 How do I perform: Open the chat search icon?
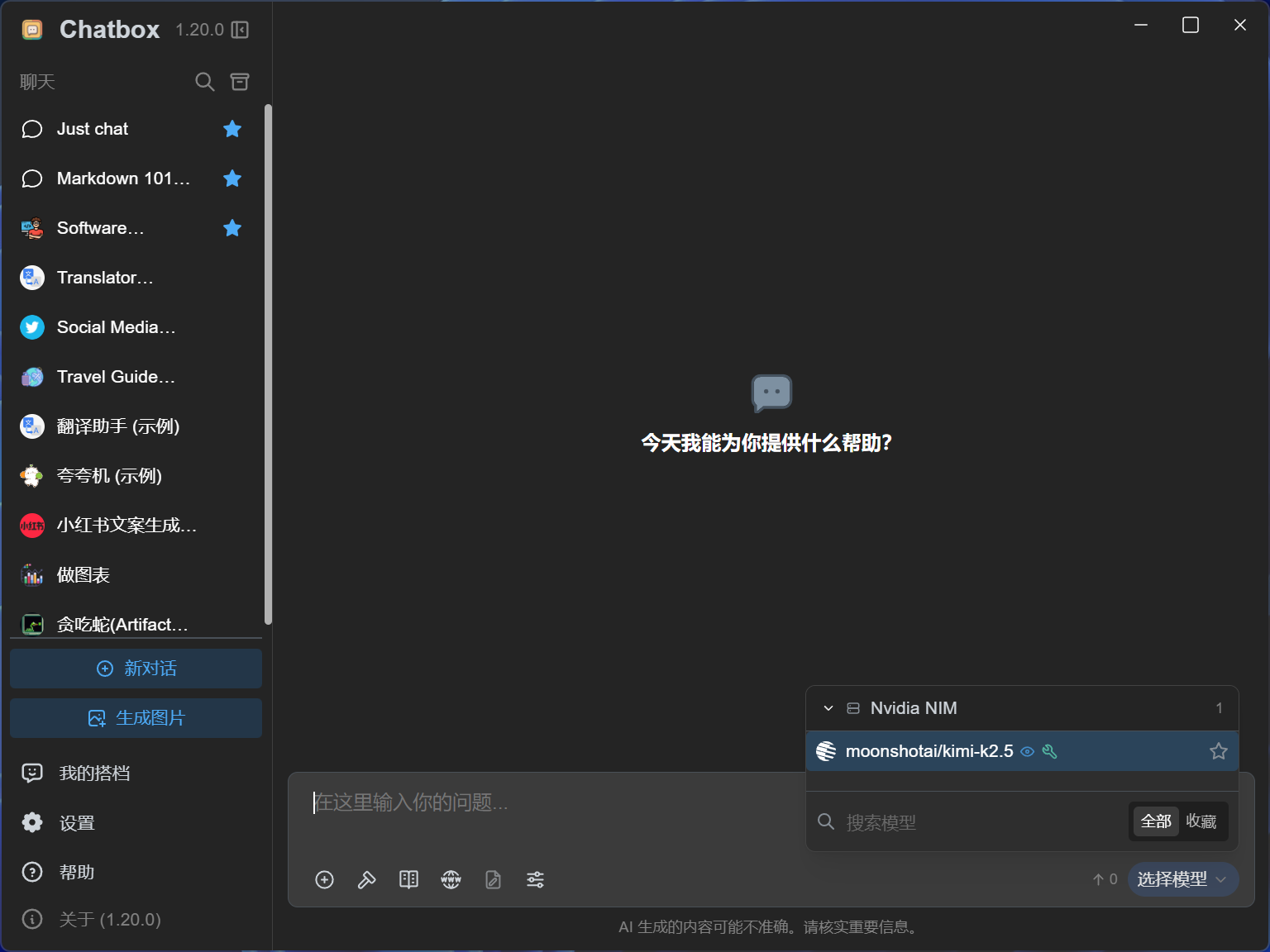204,82
